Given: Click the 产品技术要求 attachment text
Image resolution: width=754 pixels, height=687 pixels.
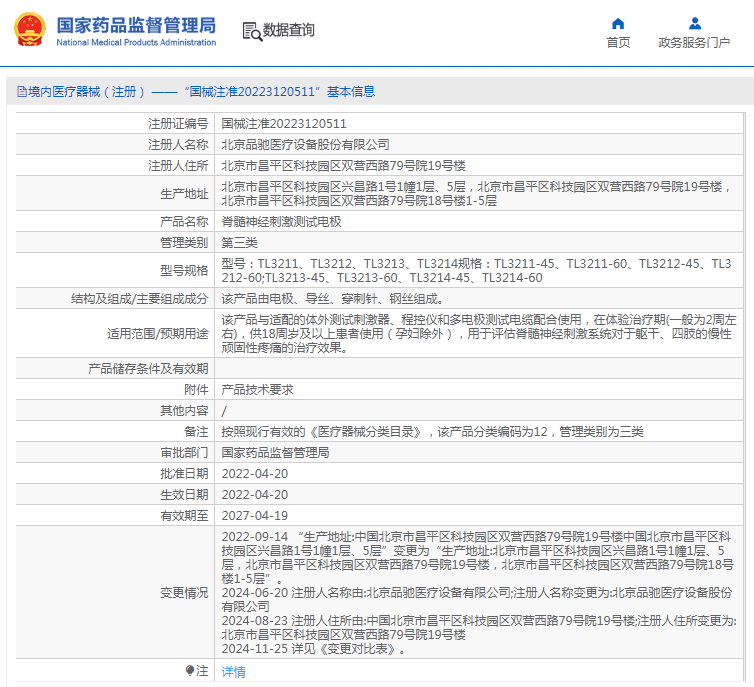Looking at the screenshot, I should click(257, 390).
